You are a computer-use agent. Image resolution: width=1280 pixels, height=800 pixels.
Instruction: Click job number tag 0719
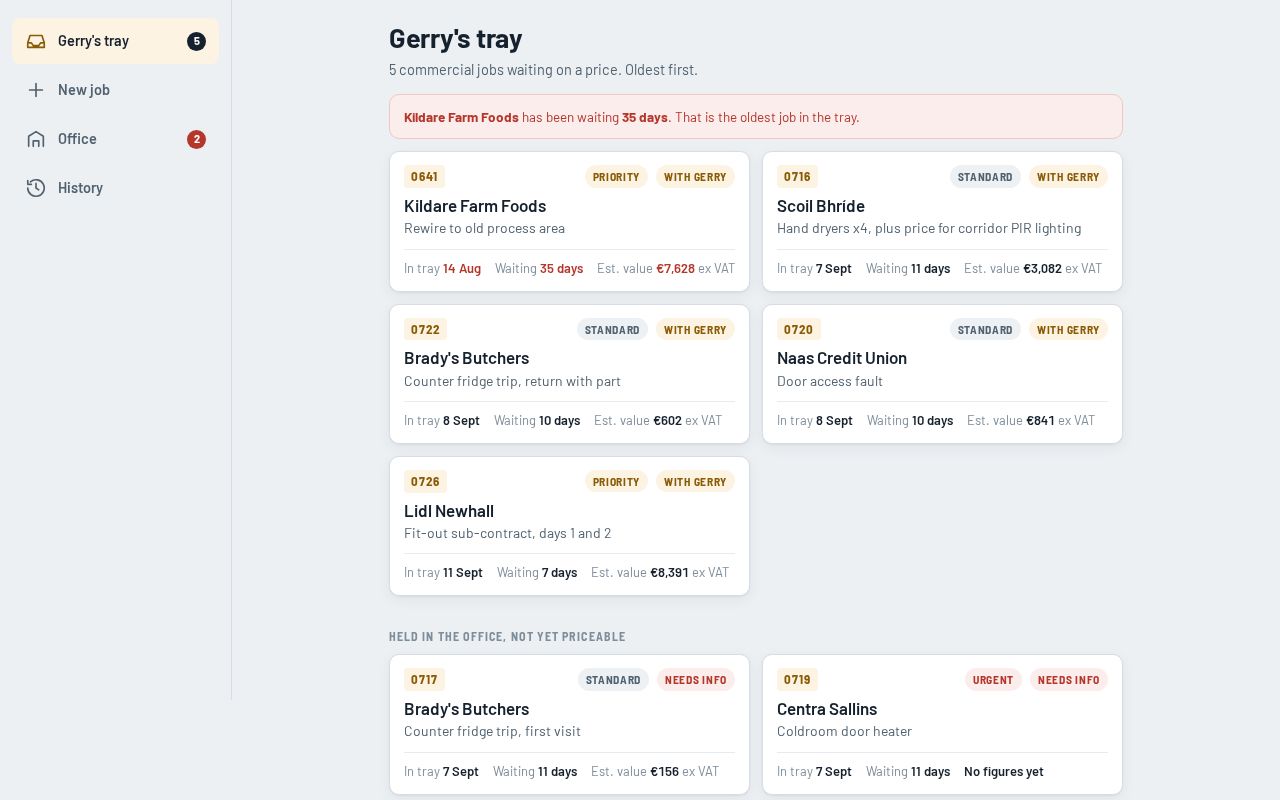tap(797, 680)
